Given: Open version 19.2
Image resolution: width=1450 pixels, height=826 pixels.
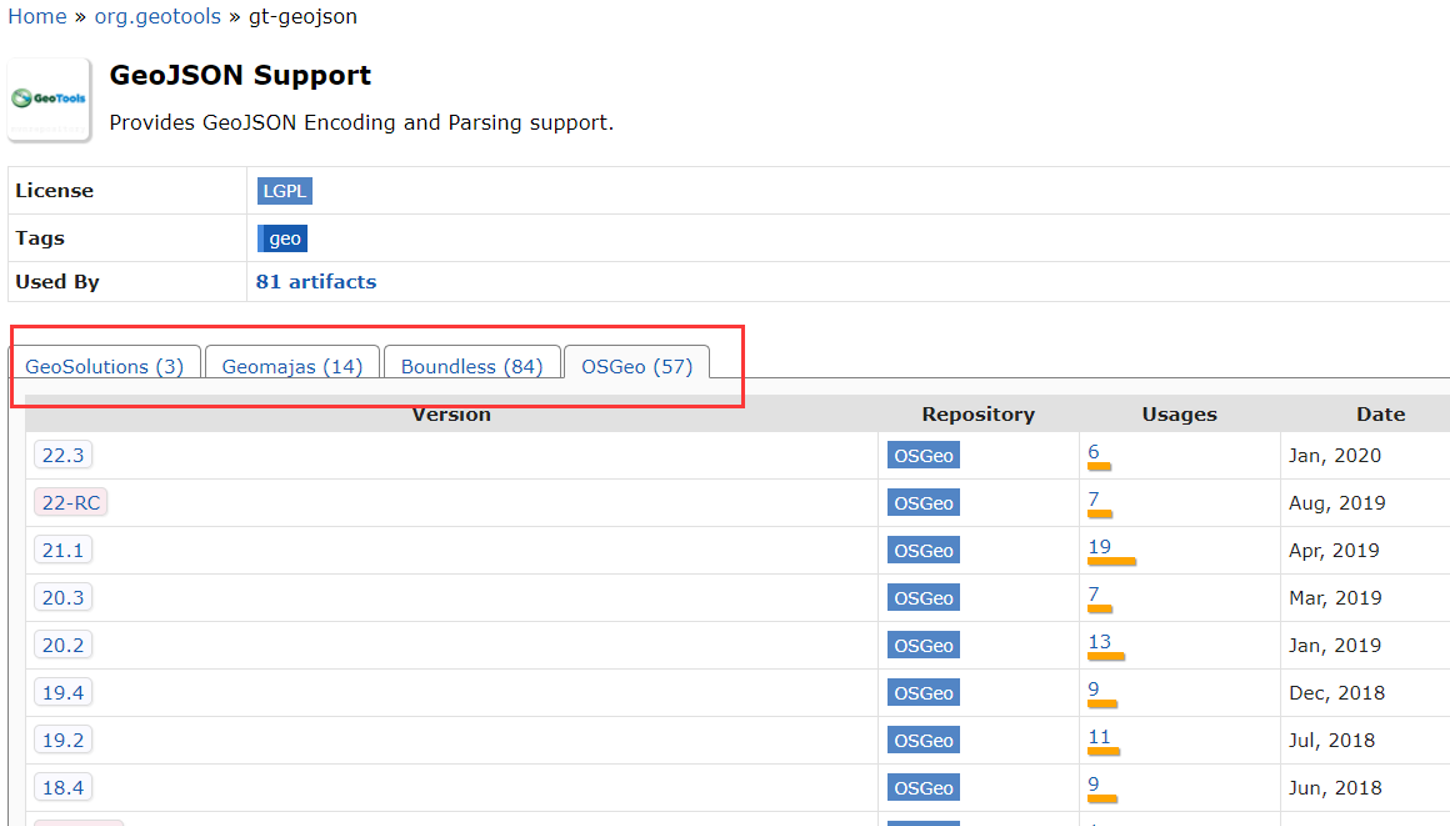Looking at the screenshot, I should click(x=63, y=740).
